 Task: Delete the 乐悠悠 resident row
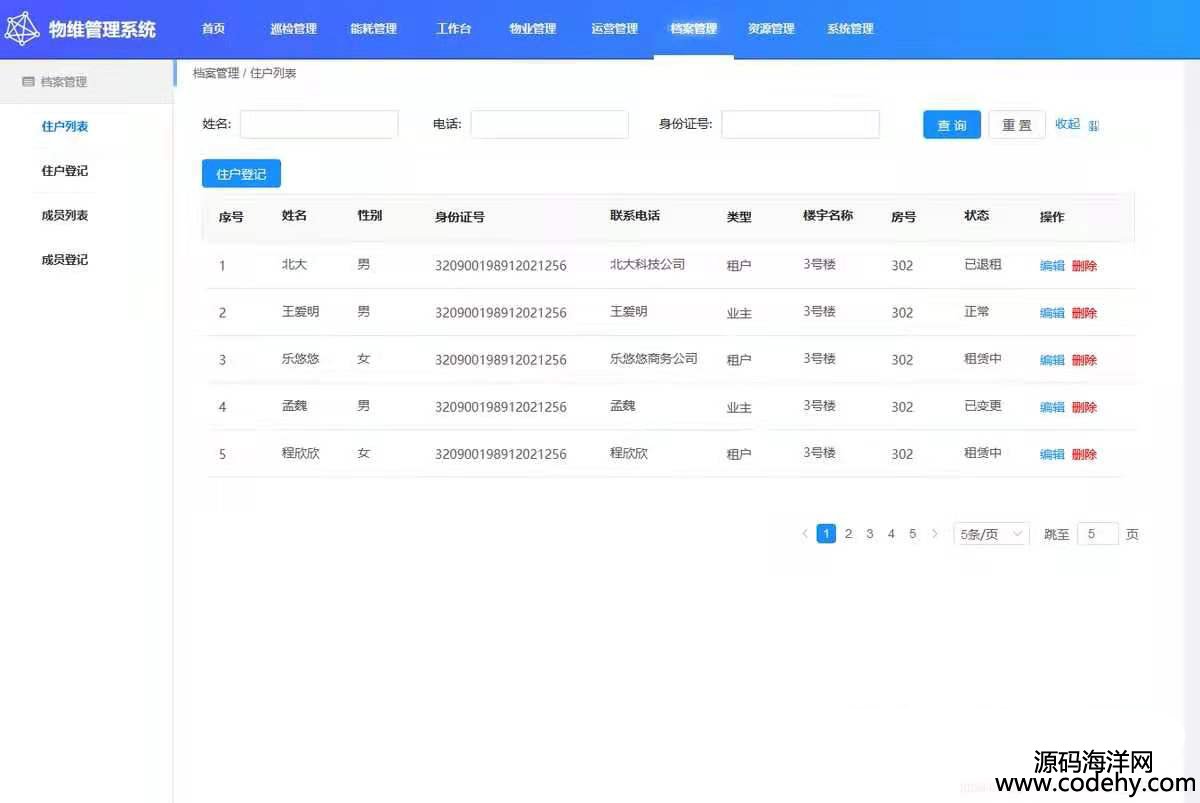coord(1084,360)
